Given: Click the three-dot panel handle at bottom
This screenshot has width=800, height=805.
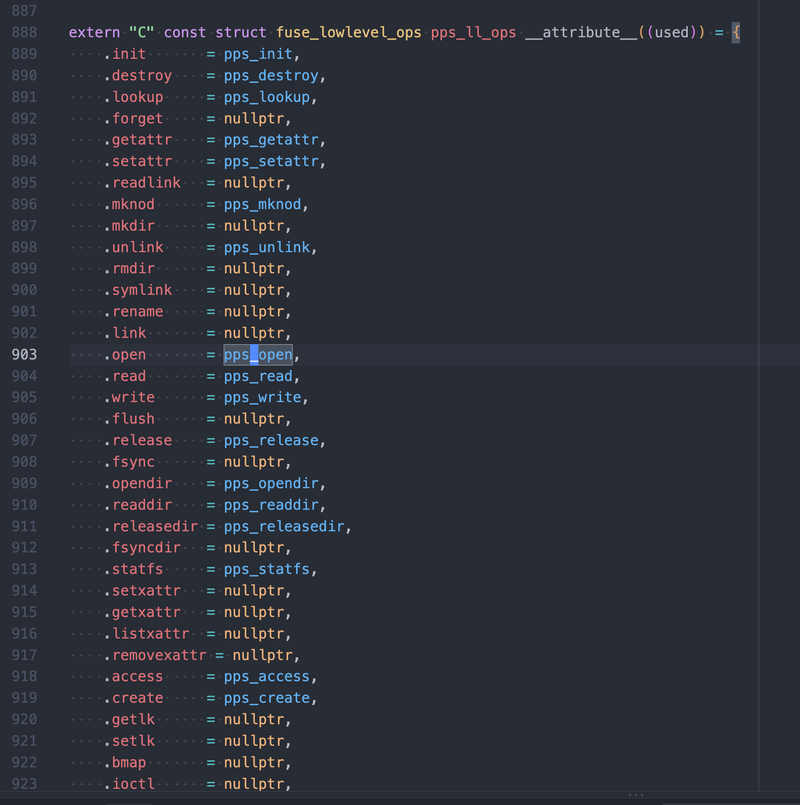Looking at the screenshot, I should (x=636, y=795).
